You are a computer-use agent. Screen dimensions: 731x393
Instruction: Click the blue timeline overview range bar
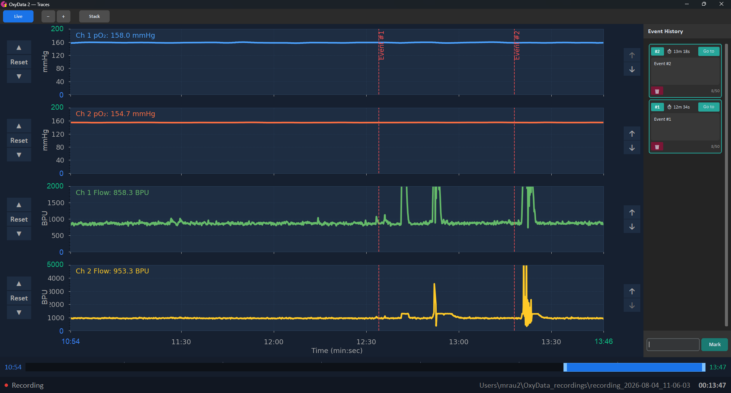point(634,367)
